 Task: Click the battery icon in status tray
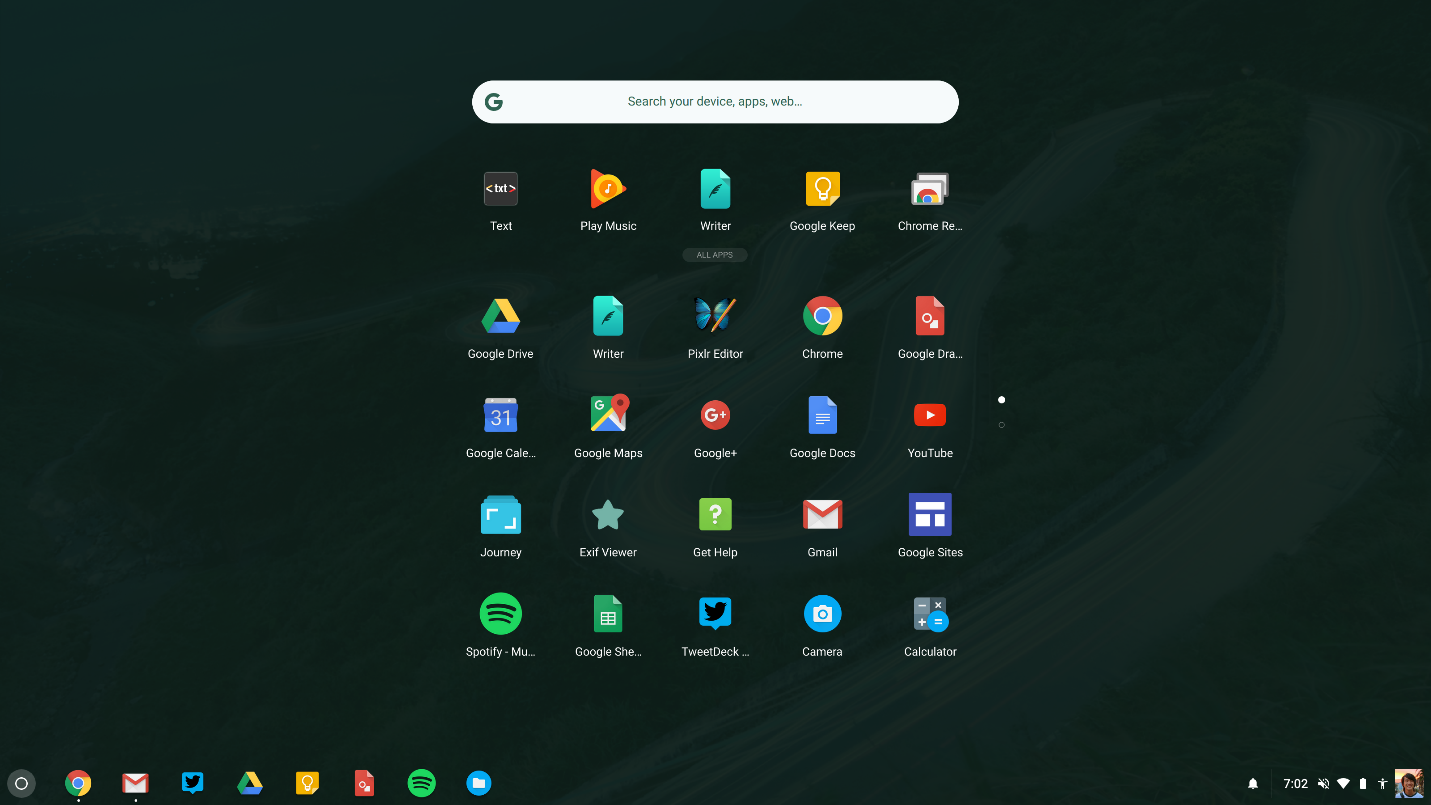pos(1363,784)
